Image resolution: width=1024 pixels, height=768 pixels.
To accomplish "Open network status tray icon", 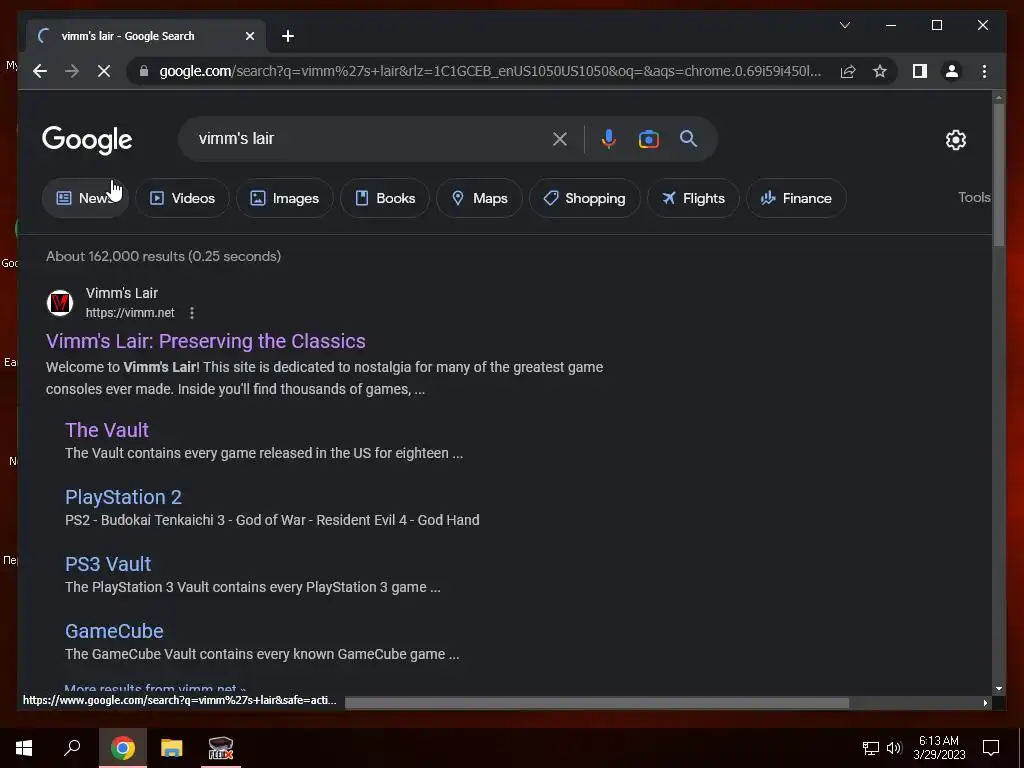I will (871, 748).
